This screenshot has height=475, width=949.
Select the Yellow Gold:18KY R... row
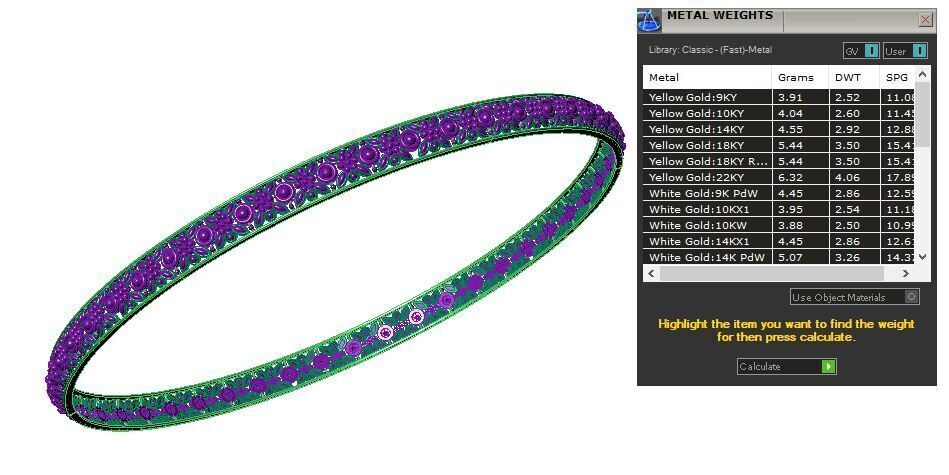(778, 161)
